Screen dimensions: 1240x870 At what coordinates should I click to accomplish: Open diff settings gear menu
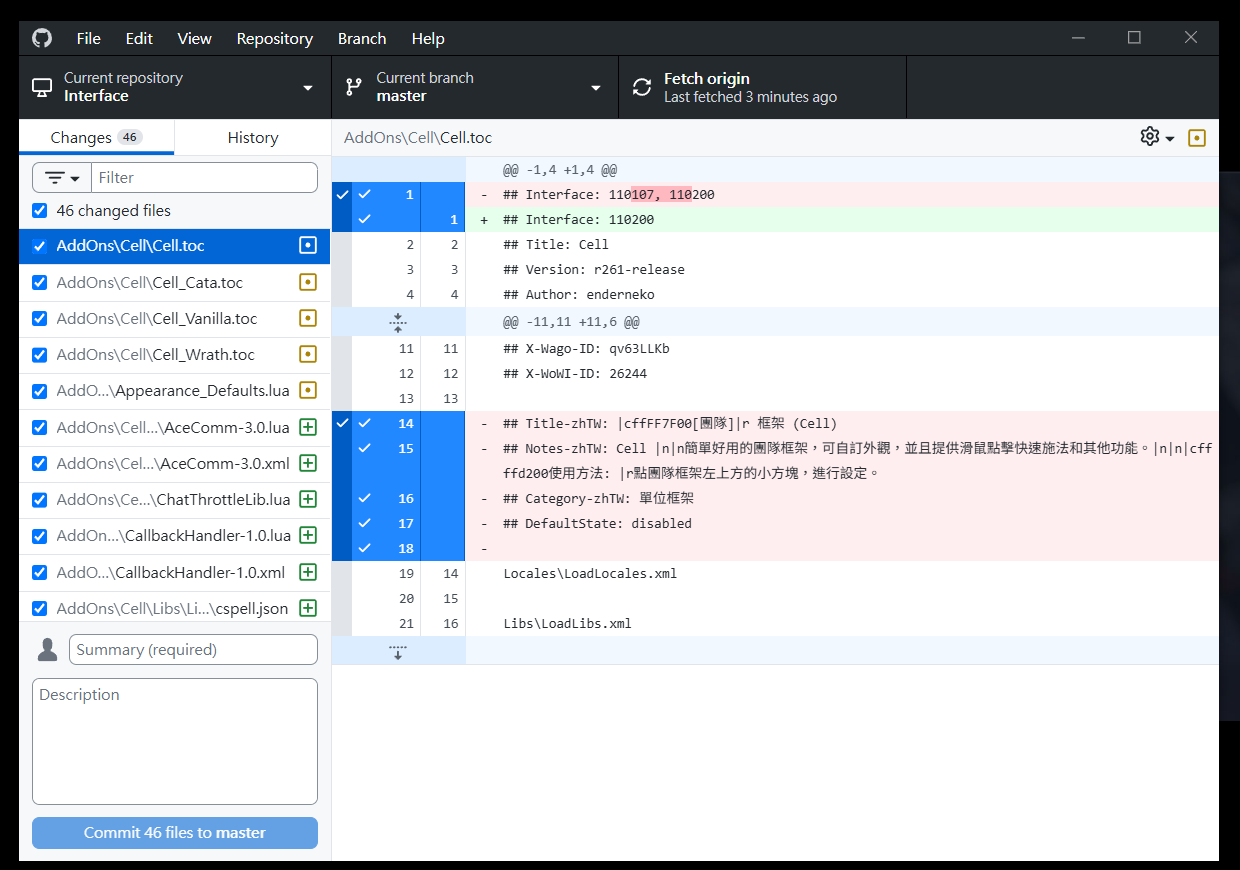click(x=1157, y=137)
